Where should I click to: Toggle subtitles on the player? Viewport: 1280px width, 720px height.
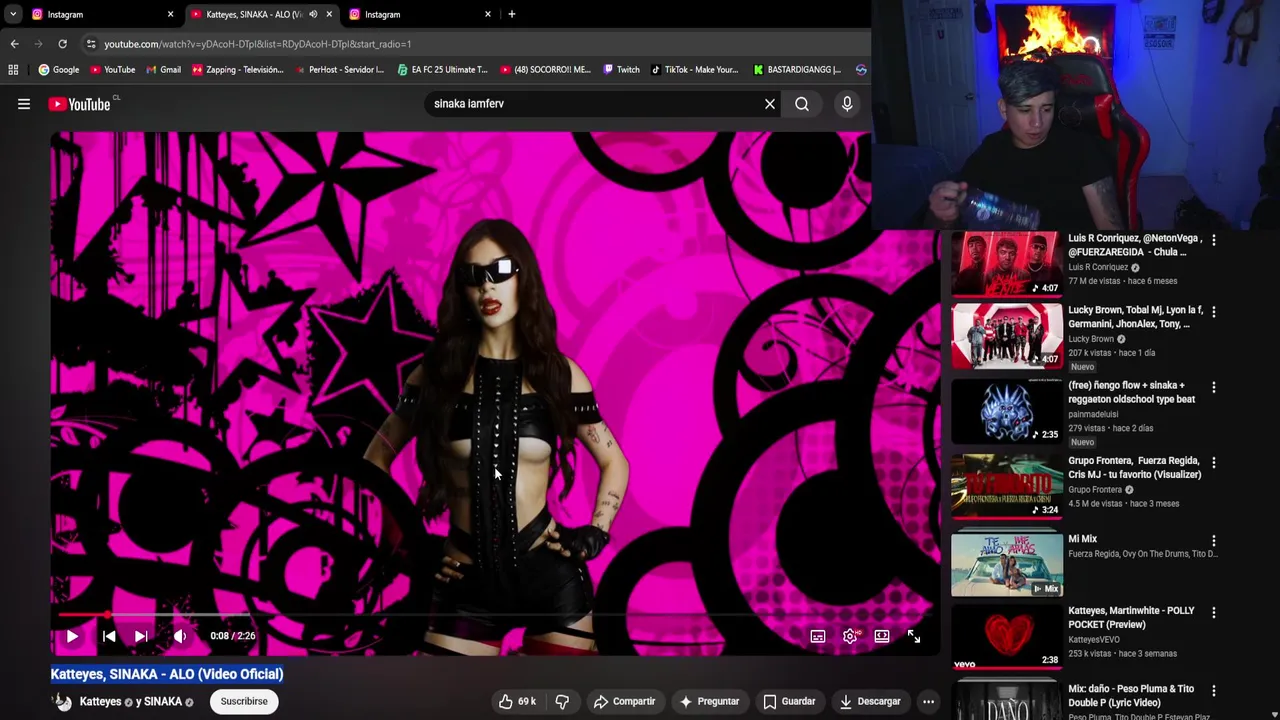coord(818,636)
